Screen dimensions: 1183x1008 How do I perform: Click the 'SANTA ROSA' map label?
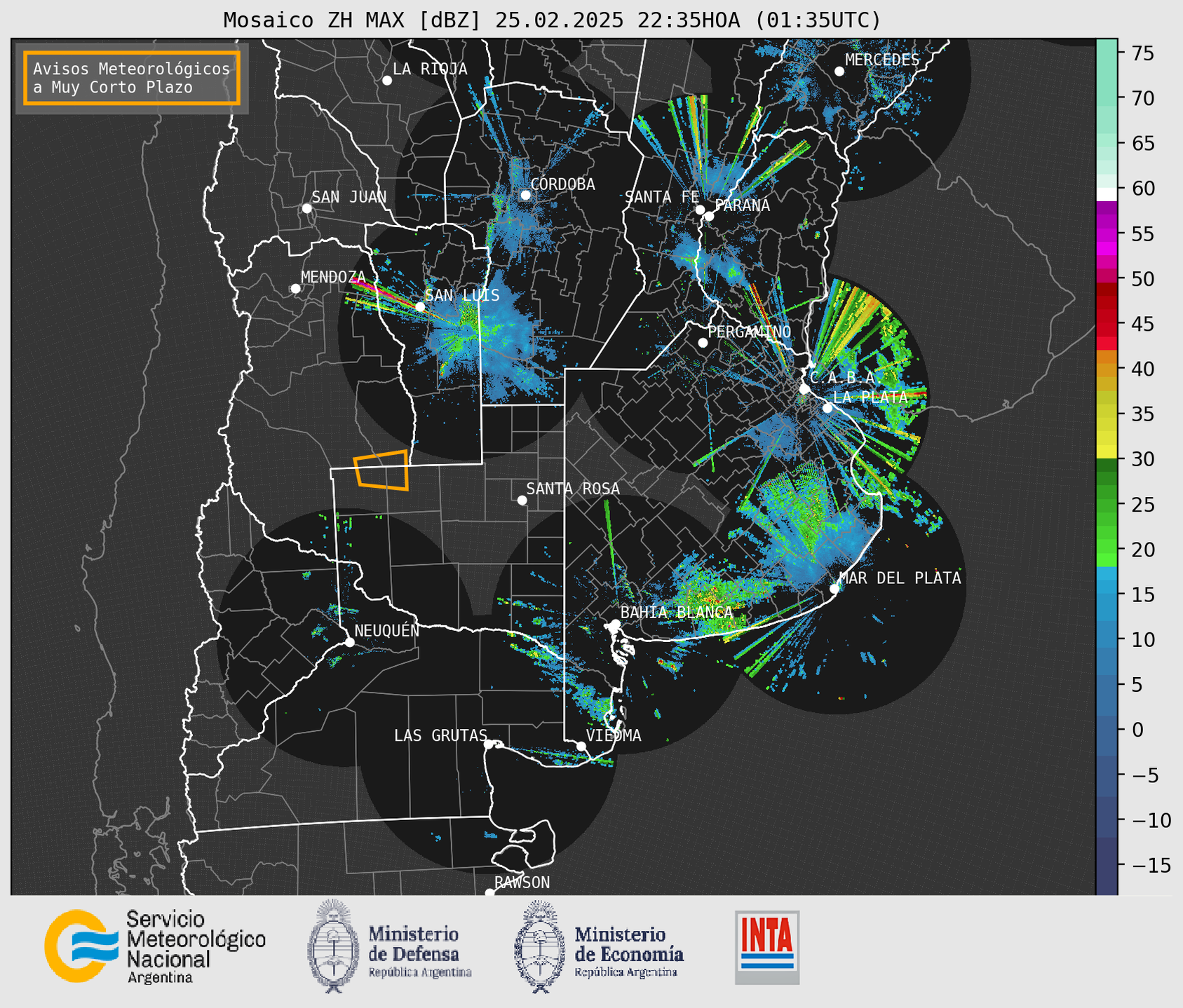point(573,489)
